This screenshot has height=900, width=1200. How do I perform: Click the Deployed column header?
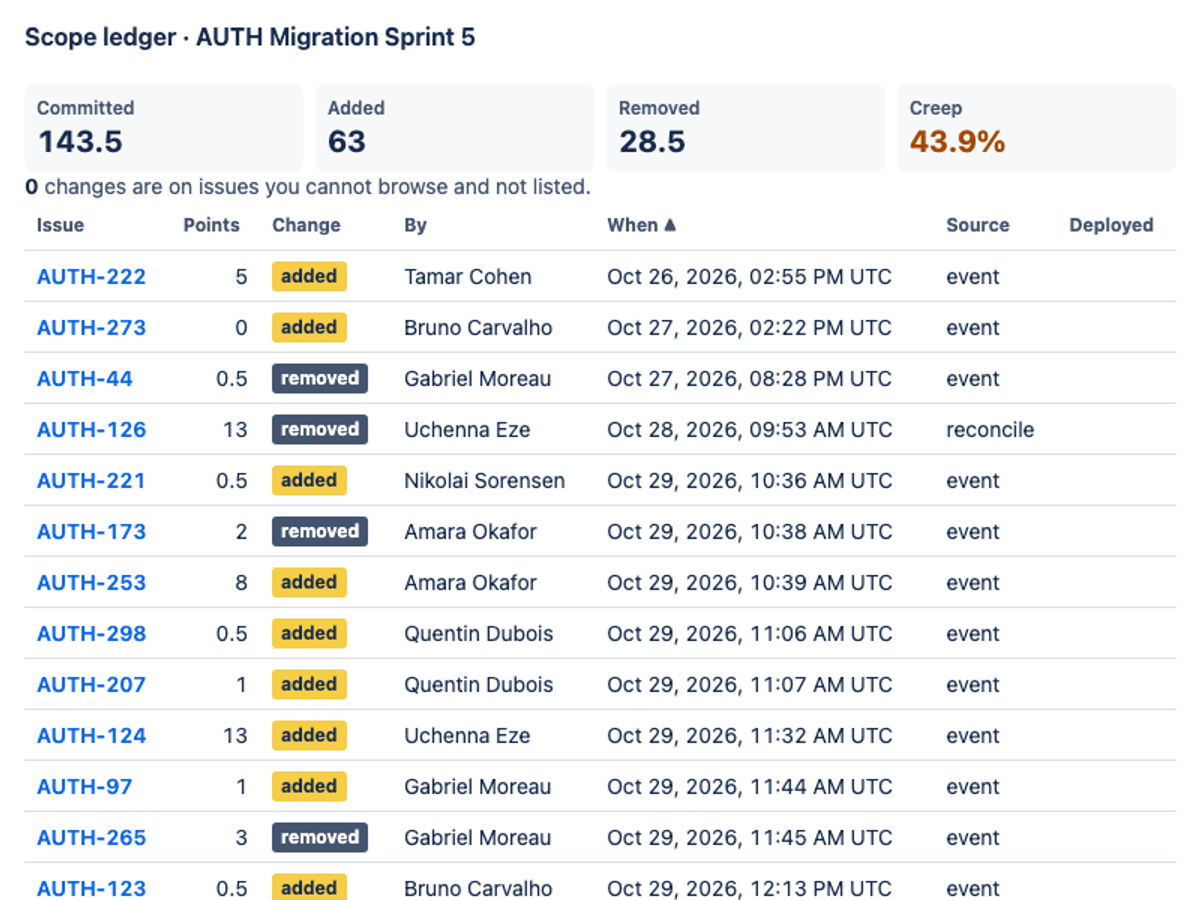pyautogui.click(x=1111, y=225)
